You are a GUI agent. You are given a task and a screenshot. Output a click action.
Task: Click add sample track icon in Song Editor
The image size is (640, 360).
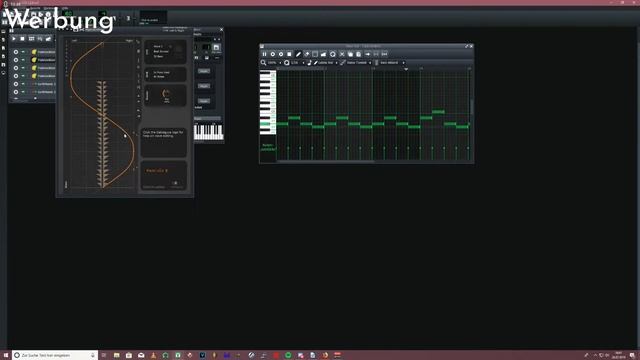pos(40,39)
